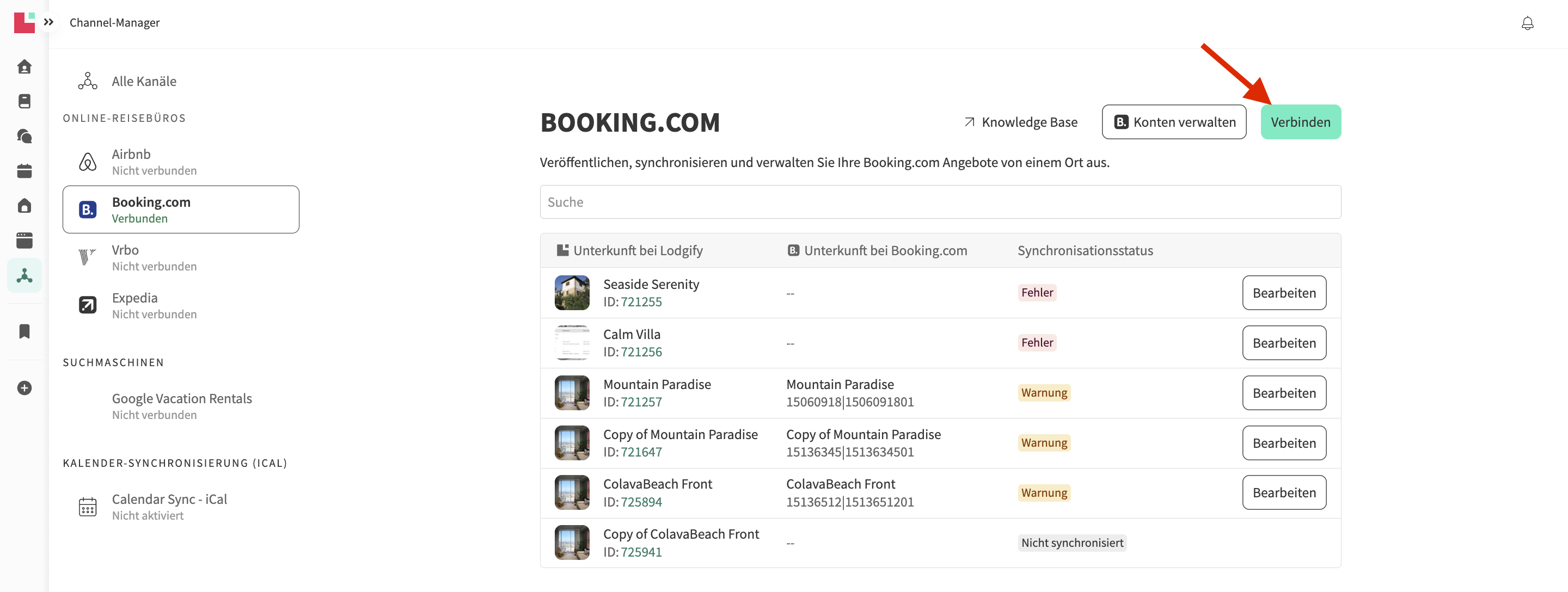This screenshot has width=1568, height=592.
Task: Click the calendar icon in left sidebar
Action: click(x=24, y=171)
